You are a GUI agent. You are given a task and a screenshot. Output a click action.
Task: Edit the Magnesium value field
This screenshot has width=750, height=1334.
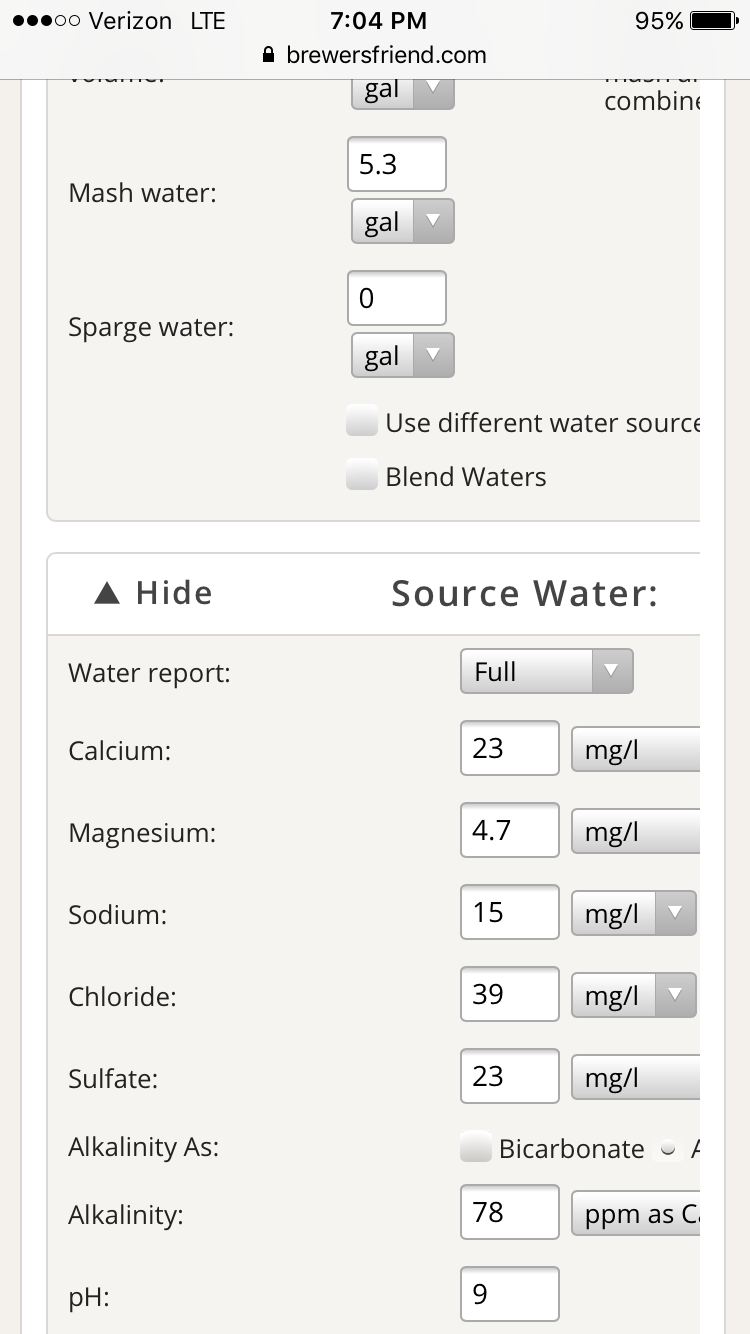point(509,830)
